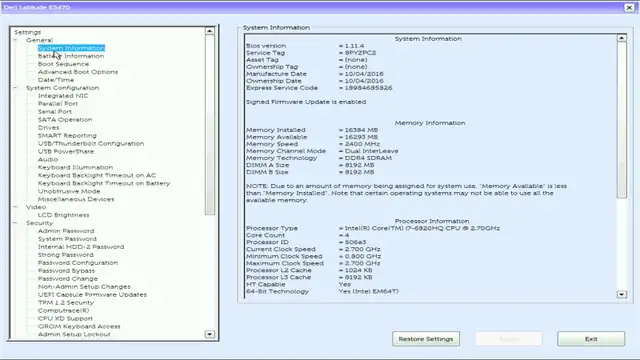Select OROM Keyboard Access entry
Screen dimensions: 640x360
tap(79, 327)
